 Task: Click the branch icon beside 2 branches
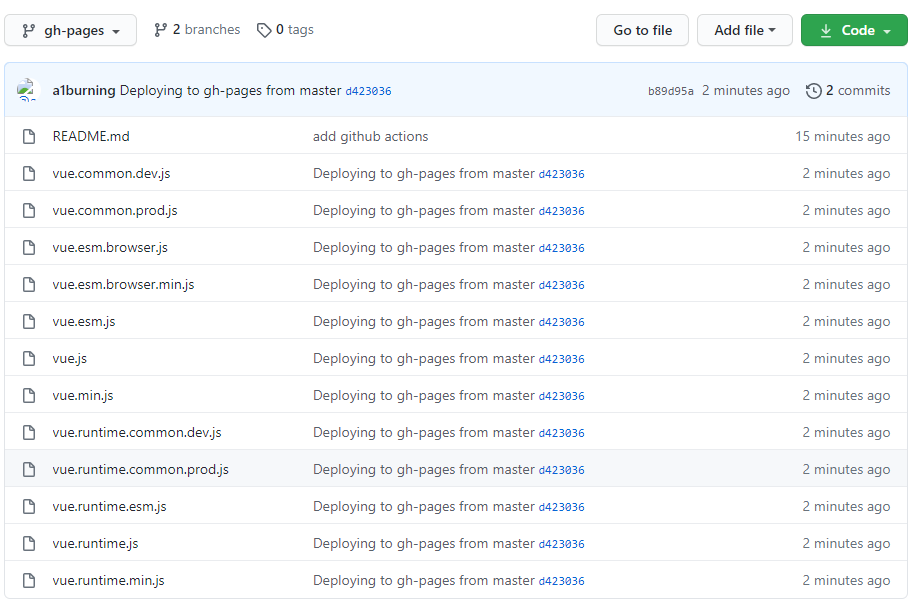pos(161,30)
